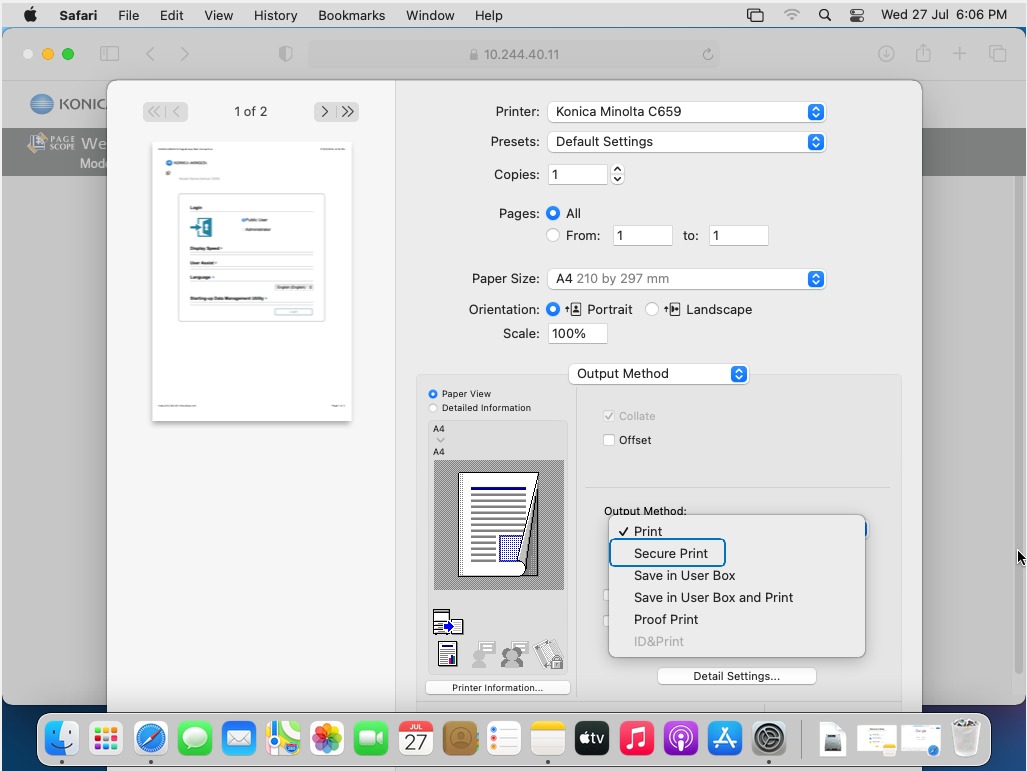Open the Printer dropdown
Image resolution: width=1027 pixels, height=771 pixels.
[x=687, y=112]
